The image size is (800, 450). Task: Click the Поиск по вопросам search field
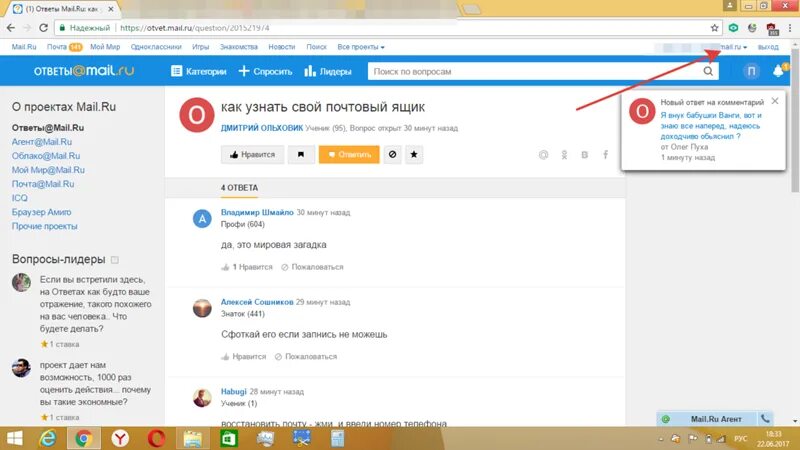(536, 71)
